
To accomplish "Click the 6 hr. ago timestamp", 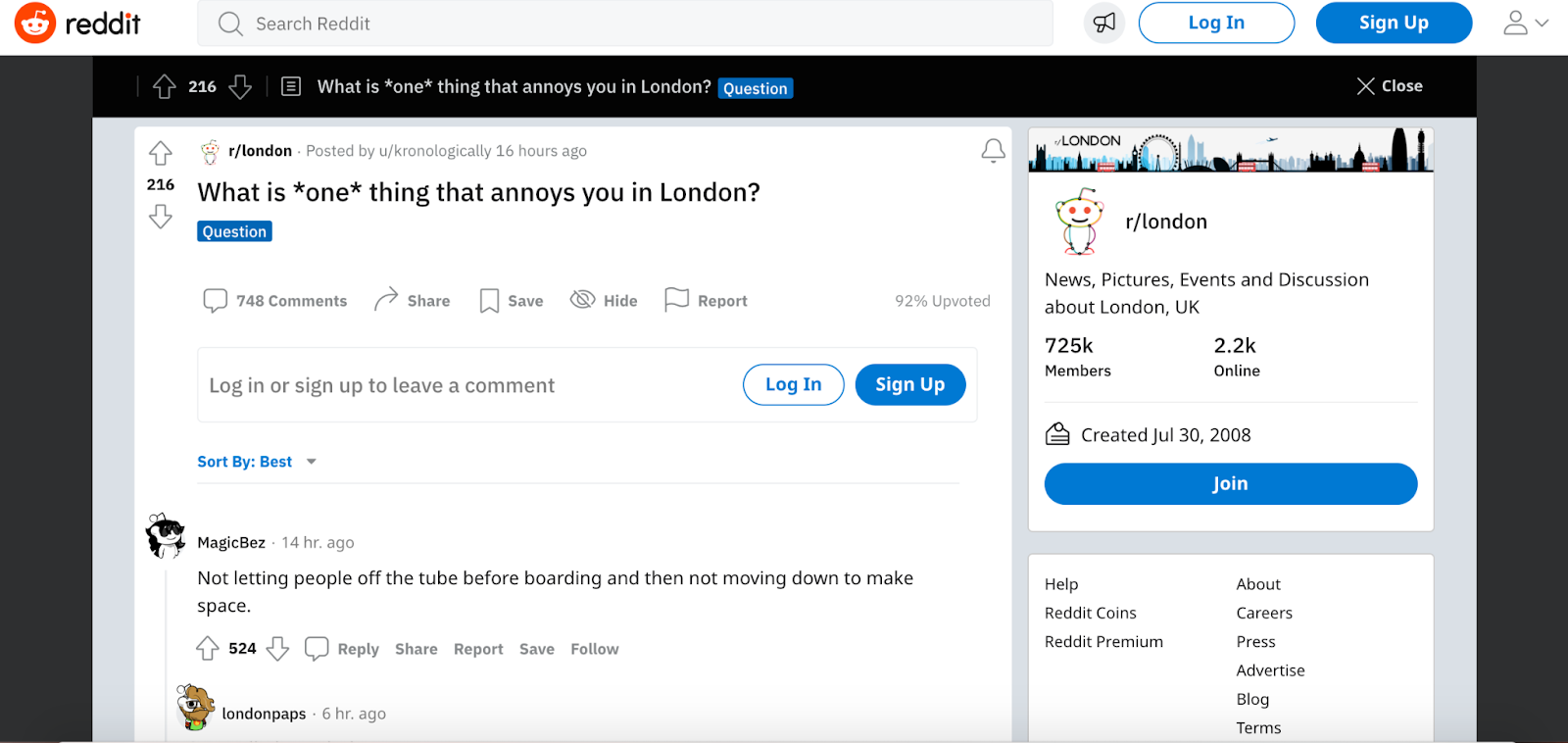I will coord(354,714).
